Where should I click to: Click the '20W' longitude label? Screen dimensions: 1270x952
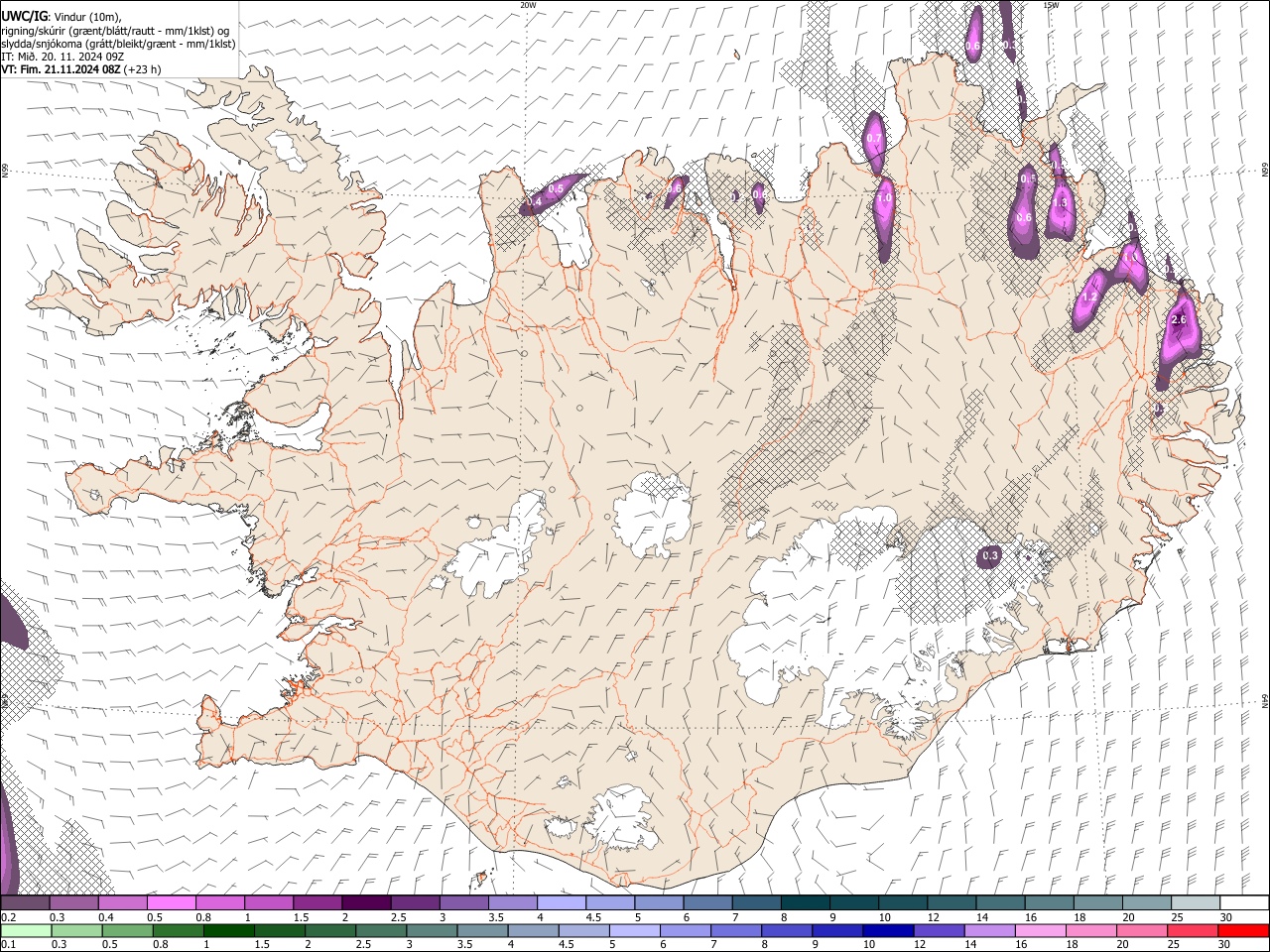point(528,5)
